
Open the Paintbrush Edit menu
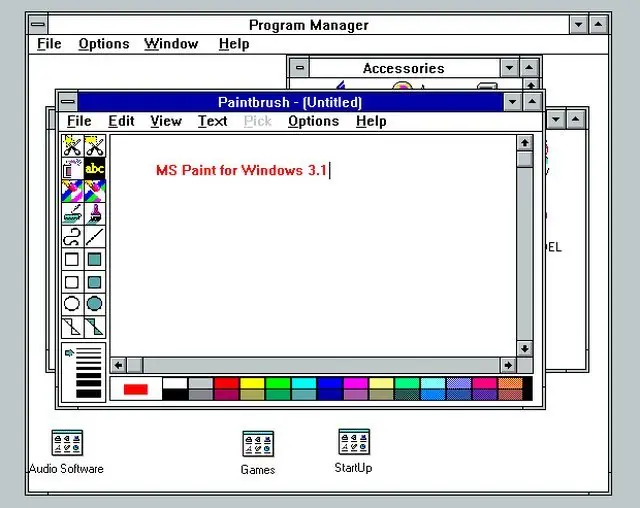pos(121,121)
